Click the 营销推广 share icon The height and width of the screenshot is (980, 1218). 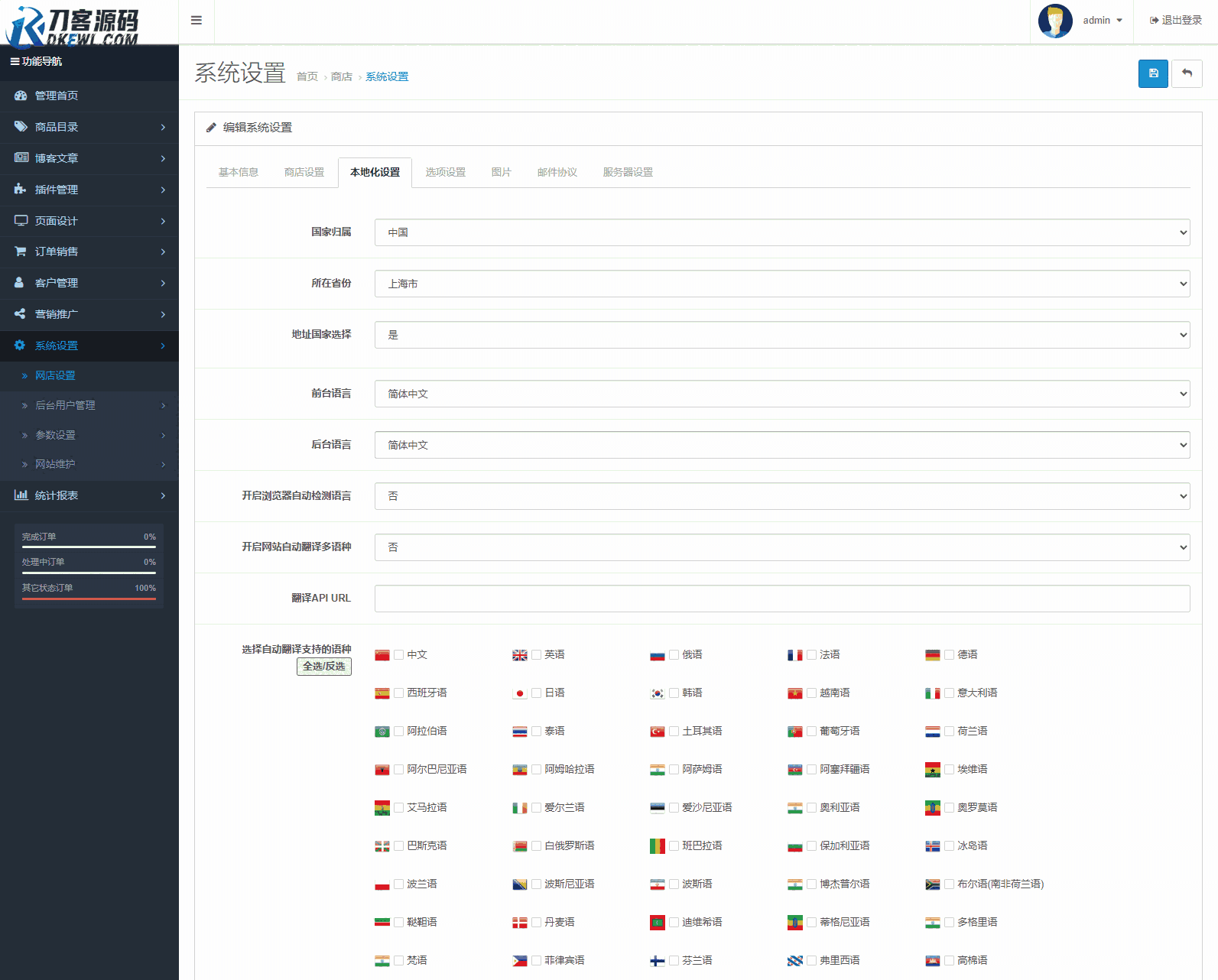coord(20,314)
